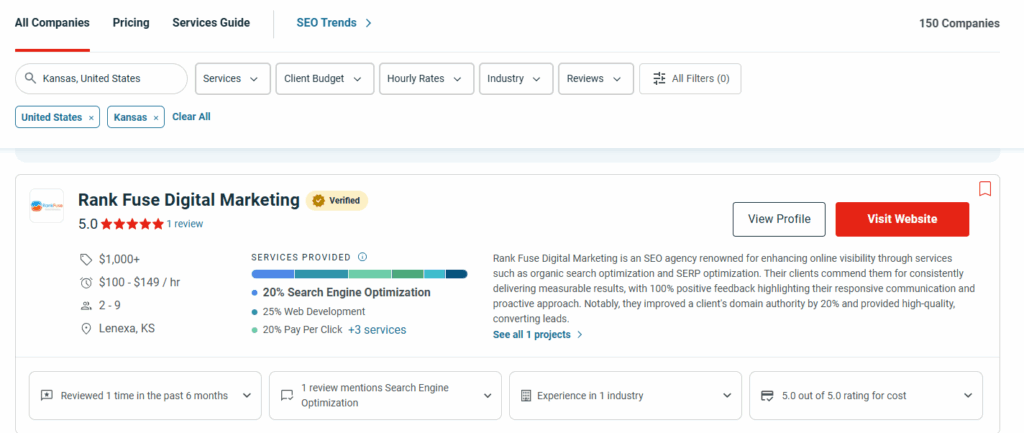Open the Services dropdown
Screen dimensions: 1024x433
pyautogui.click(x=231, y=79)
